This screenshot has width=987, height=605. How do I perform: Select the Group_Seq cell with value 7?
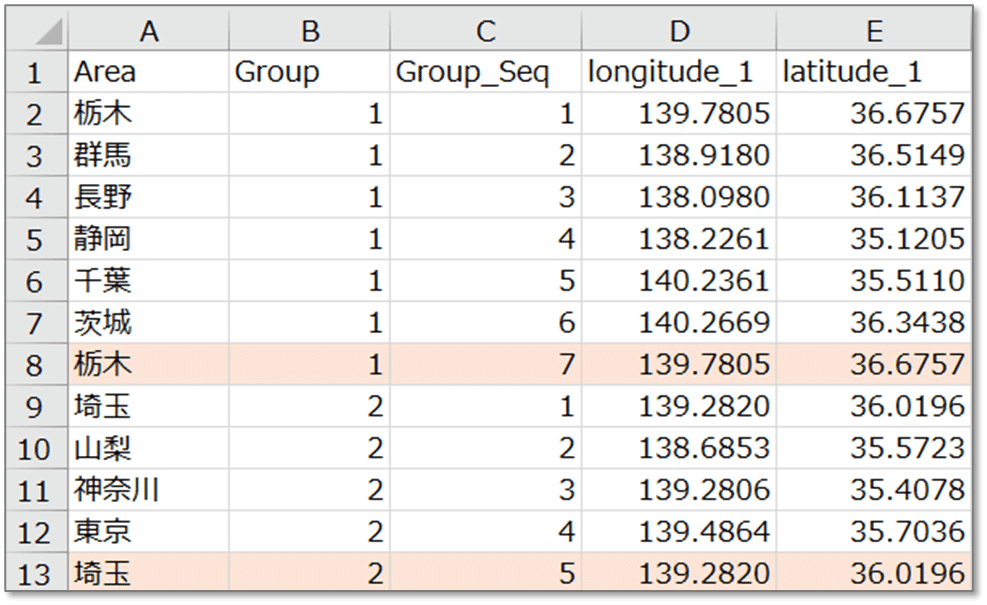(x=485, y=365)
